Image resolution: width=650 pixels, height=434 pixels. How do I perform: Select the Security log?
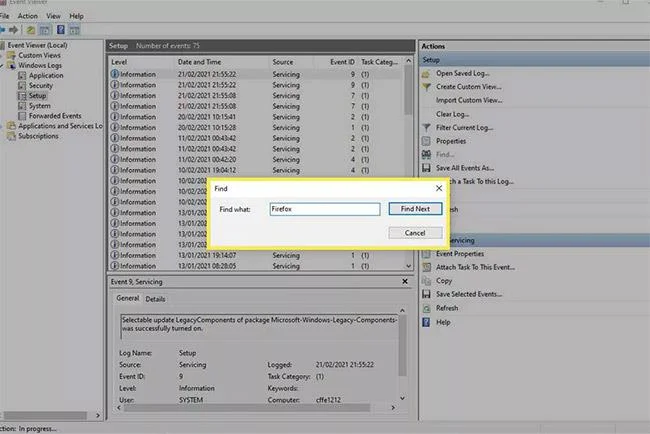(41, 85)
